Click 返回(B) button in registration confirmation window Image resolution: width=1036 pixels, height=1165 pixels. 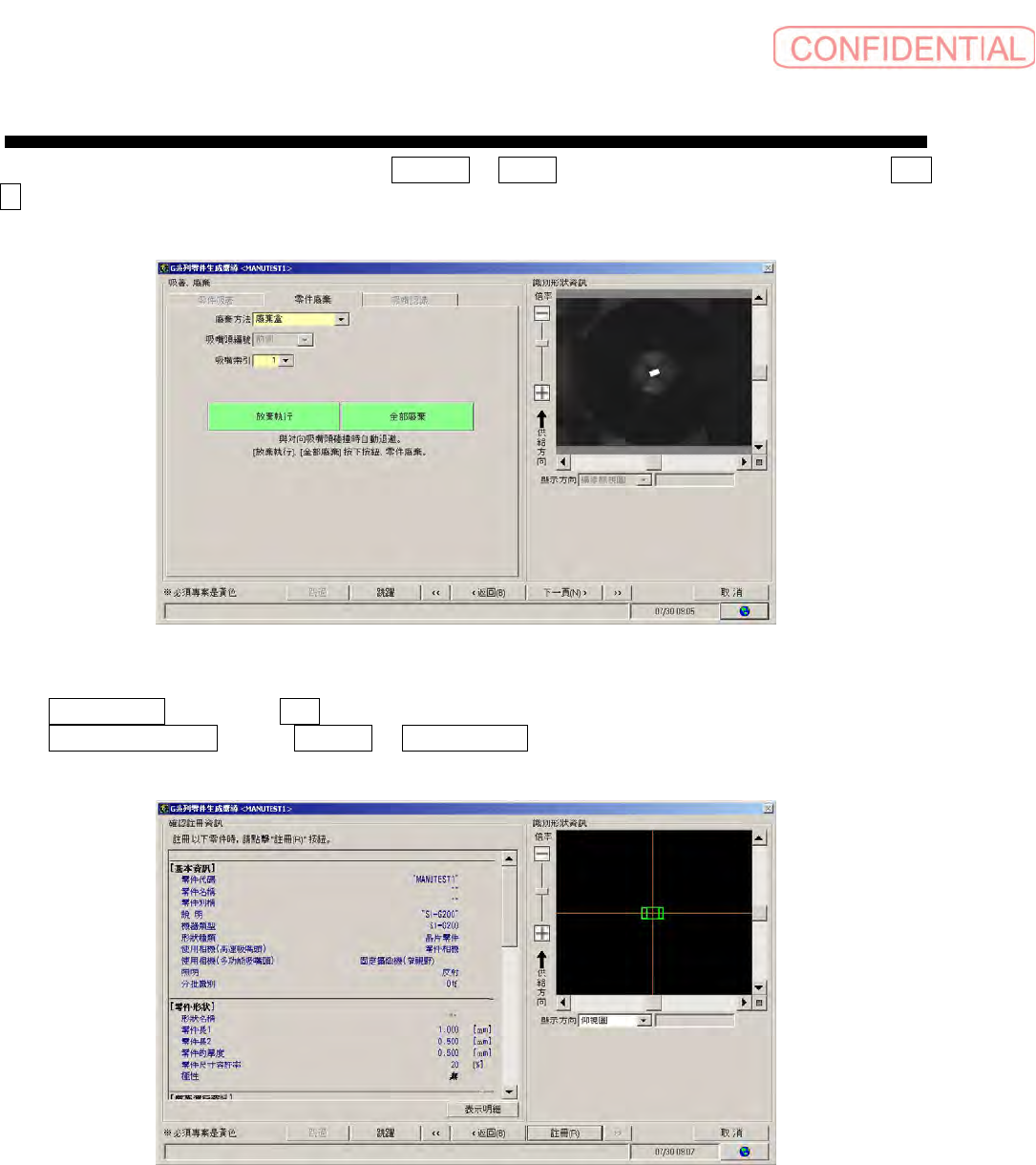488,1133
